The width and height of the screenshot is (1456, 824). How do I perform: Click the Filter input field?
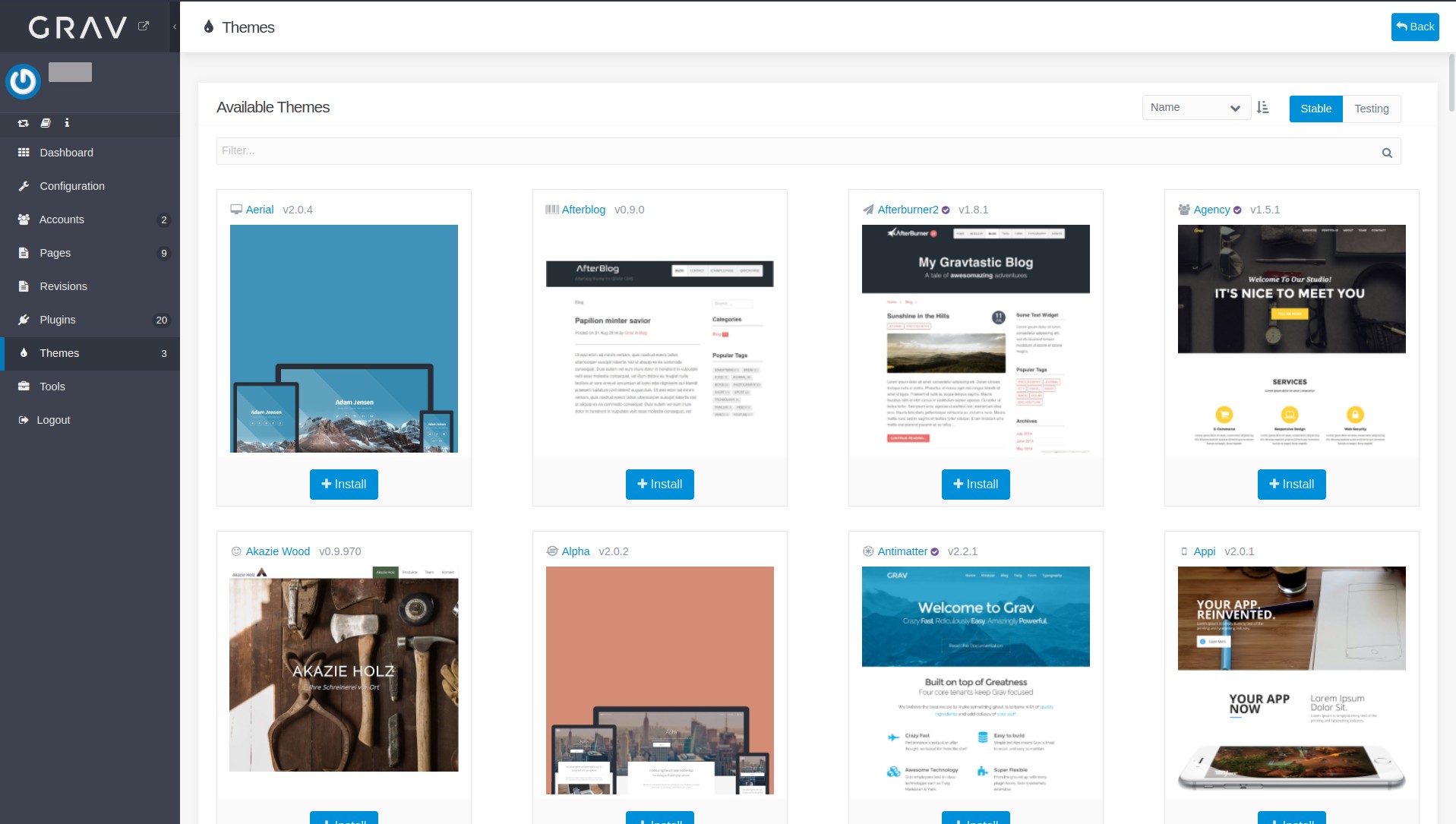tap(797, 151)
